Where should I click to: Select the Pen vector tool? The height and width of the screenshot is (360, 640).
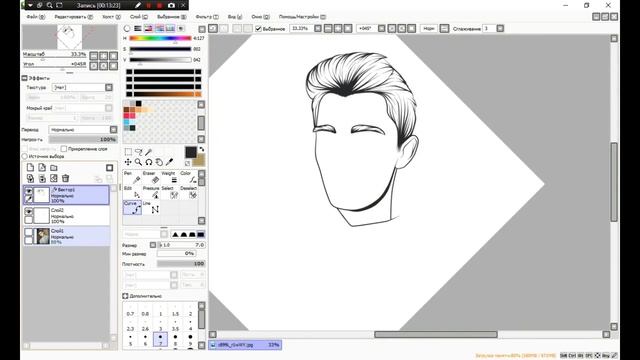pos(132,178)
